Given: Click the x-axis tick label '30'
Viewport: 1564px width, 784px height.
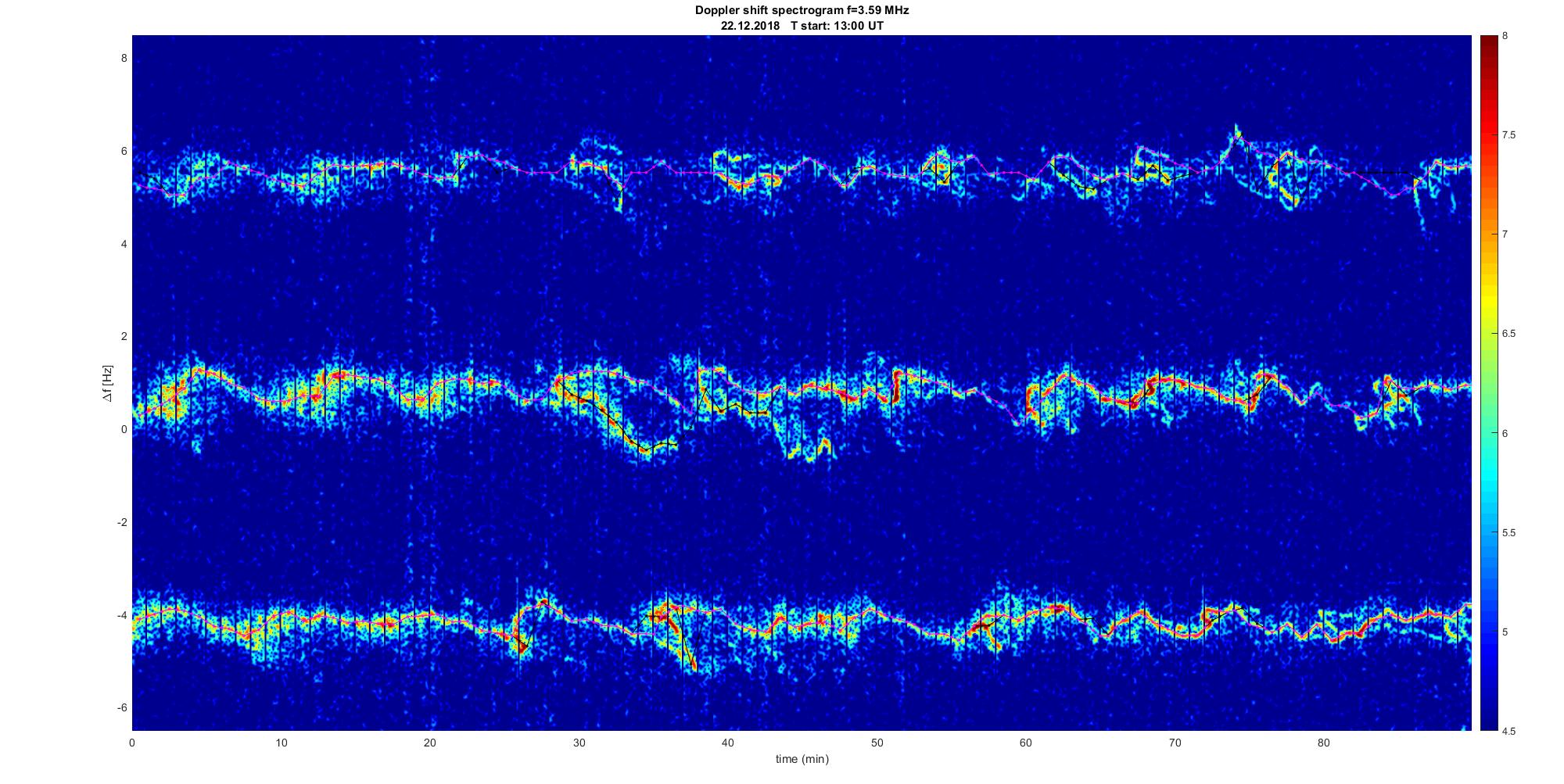Looking at the screenshot, I should tap(579, 743).
